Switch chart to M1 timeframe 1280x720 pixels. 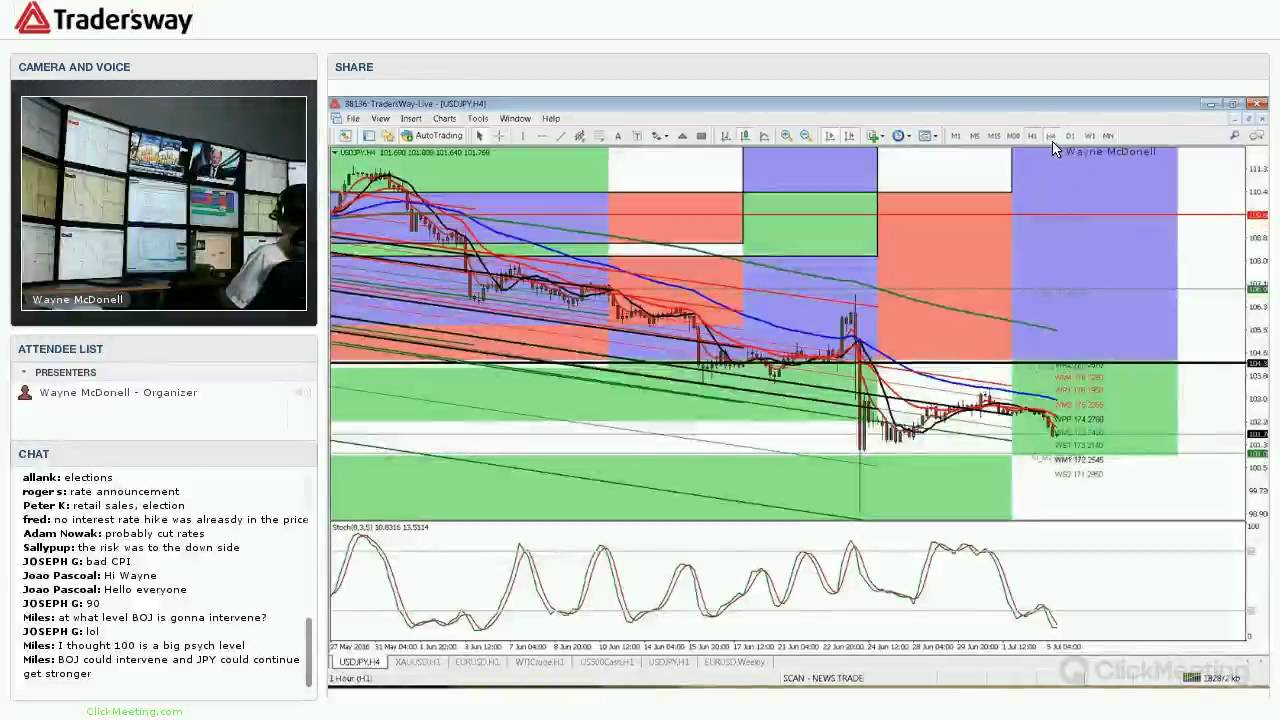pos(956,136)
